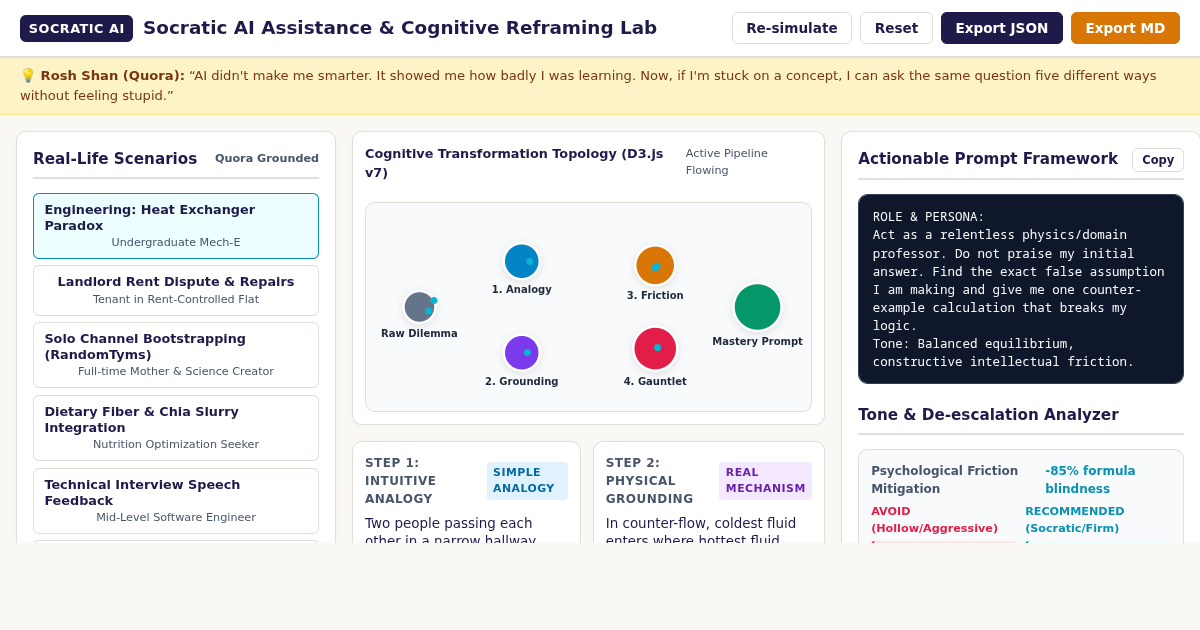
Task: Click the -85% formula blindness metric
Action: pos(1090,480)
